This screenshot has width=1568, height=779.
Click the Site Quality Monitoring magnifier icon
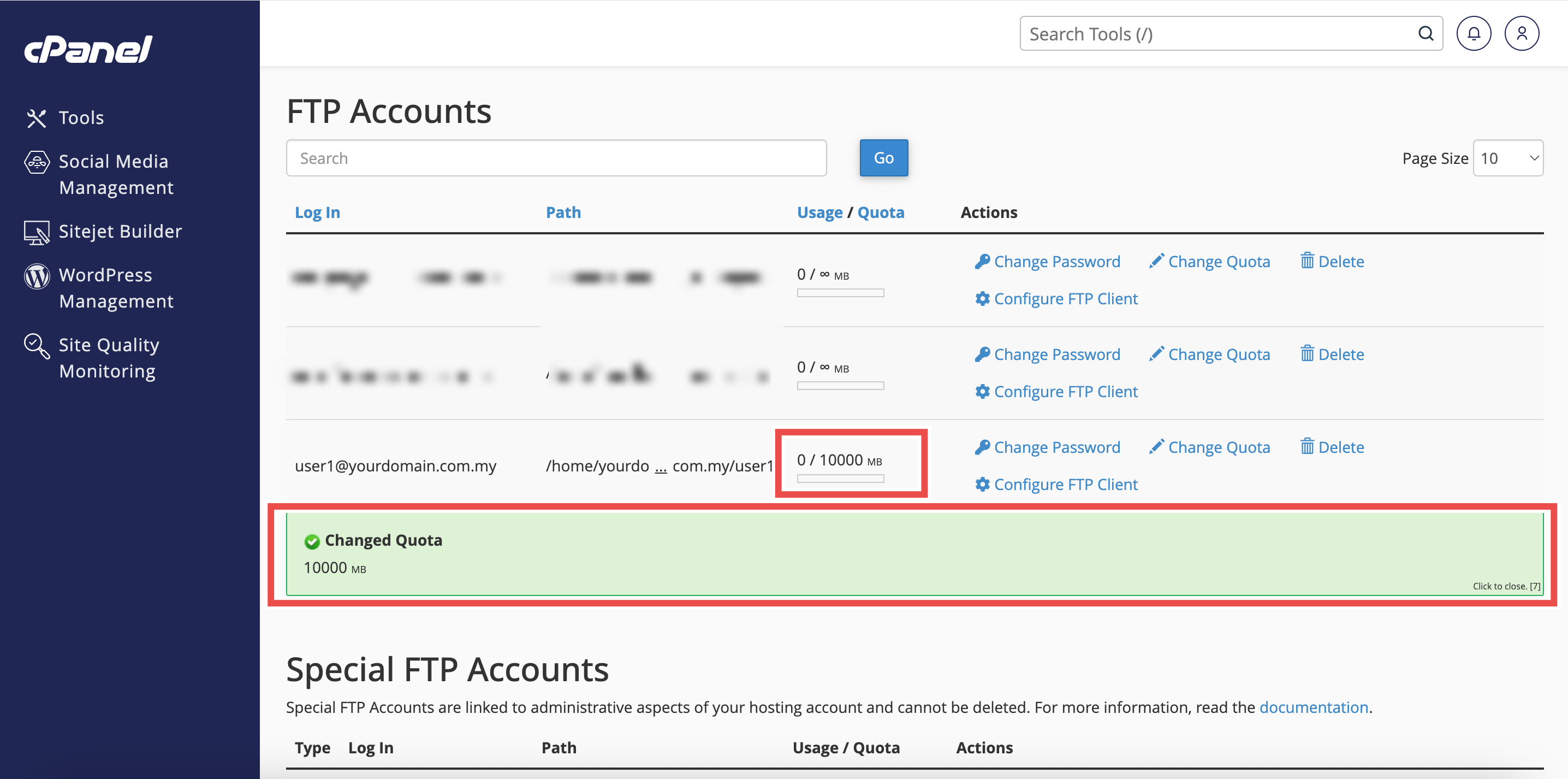[37, 346]
